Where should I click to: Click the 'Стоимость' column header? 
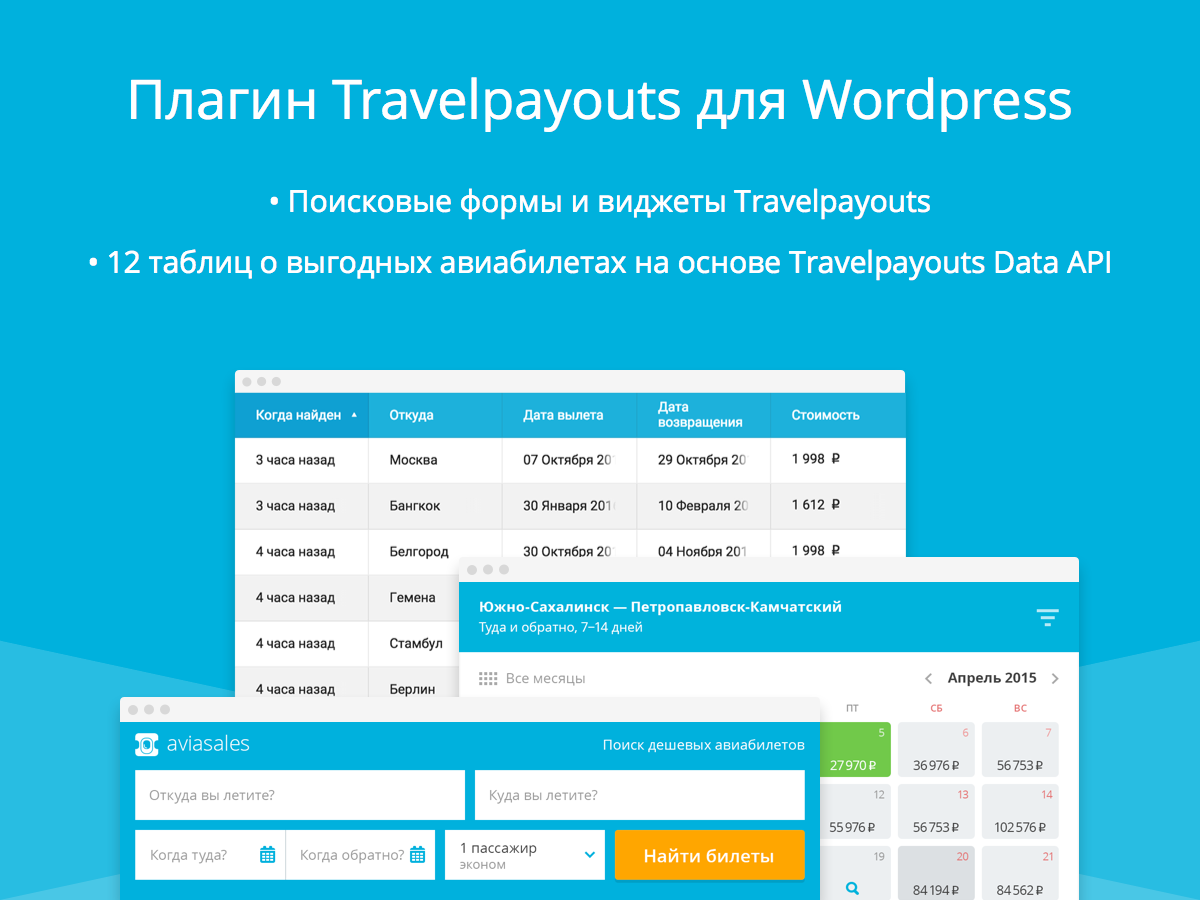tap(825, 415)
